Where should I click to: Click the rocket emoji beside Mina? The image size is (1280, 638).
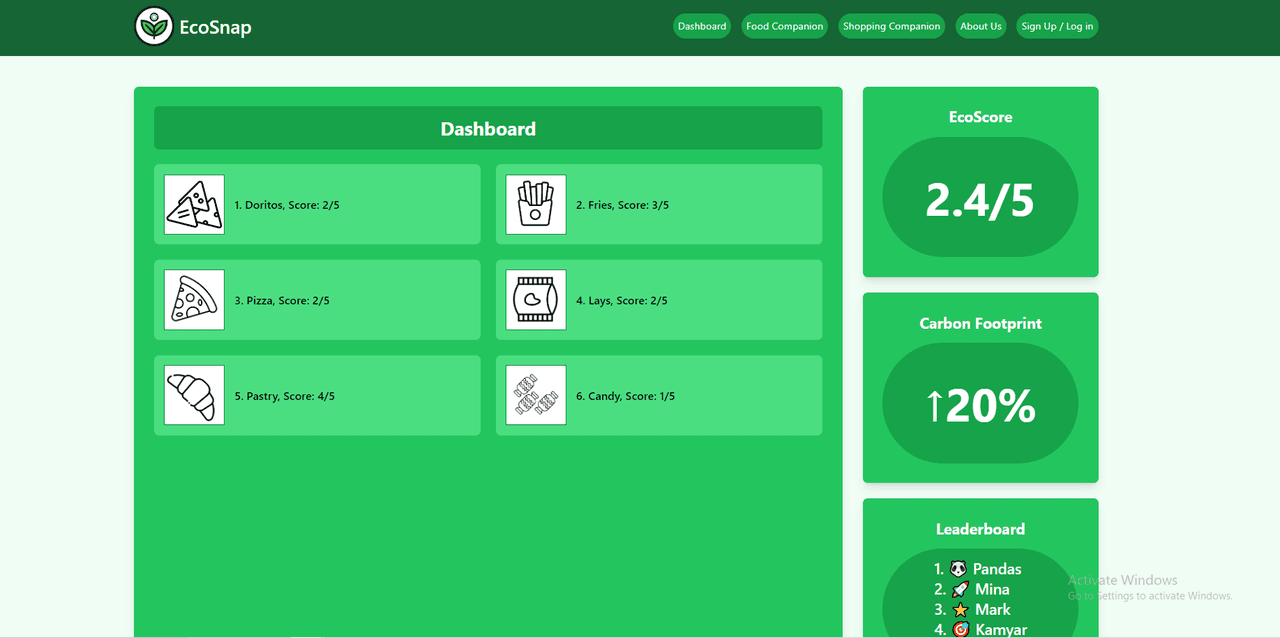[x=959, y=589]
